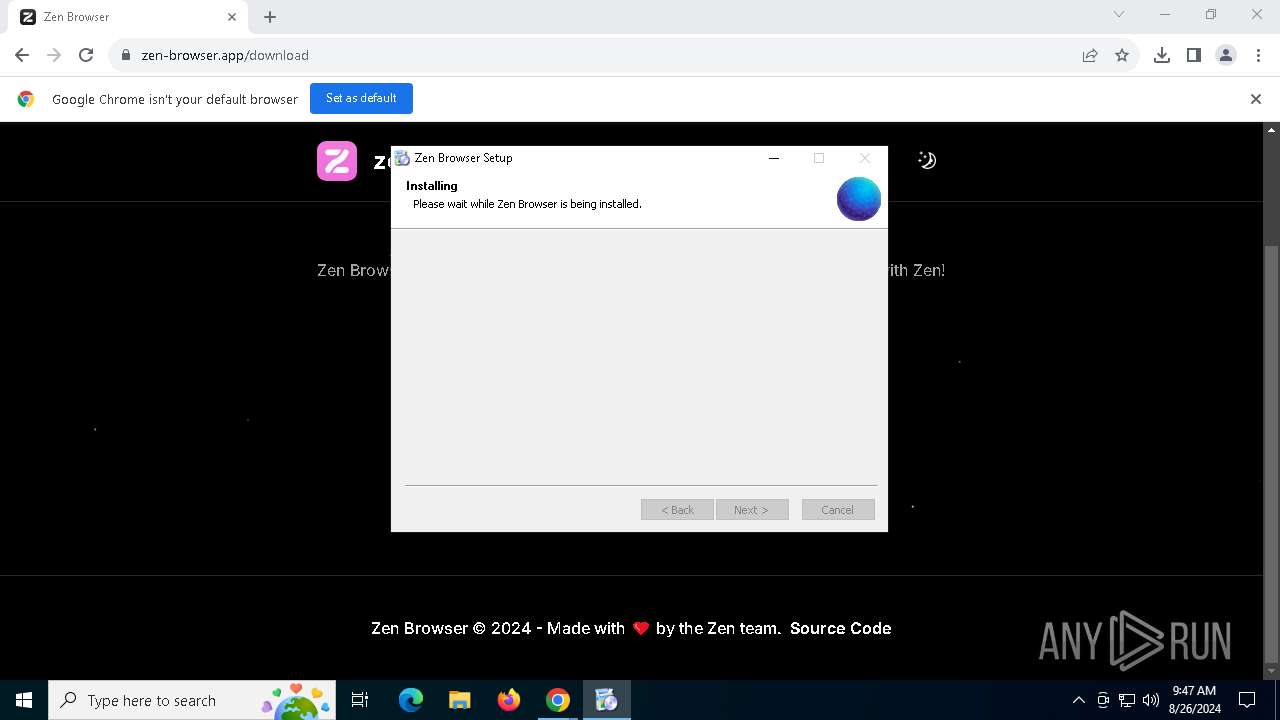Screen dimensions: 1280x720
Task: Open the Chrome profile avatar
Action: (1226, 55)
